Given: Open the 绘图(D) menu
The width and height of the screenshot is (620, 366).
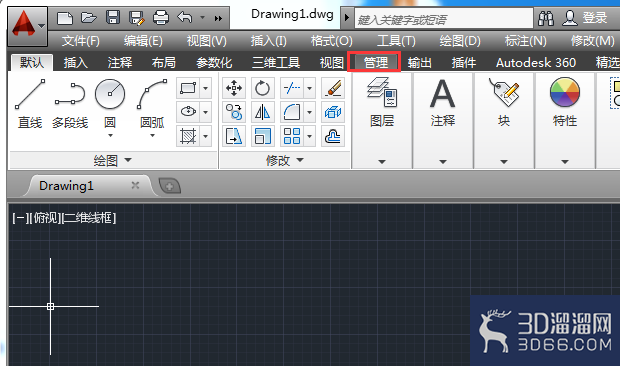Looking at the screenshot, I should pos(460,41).
